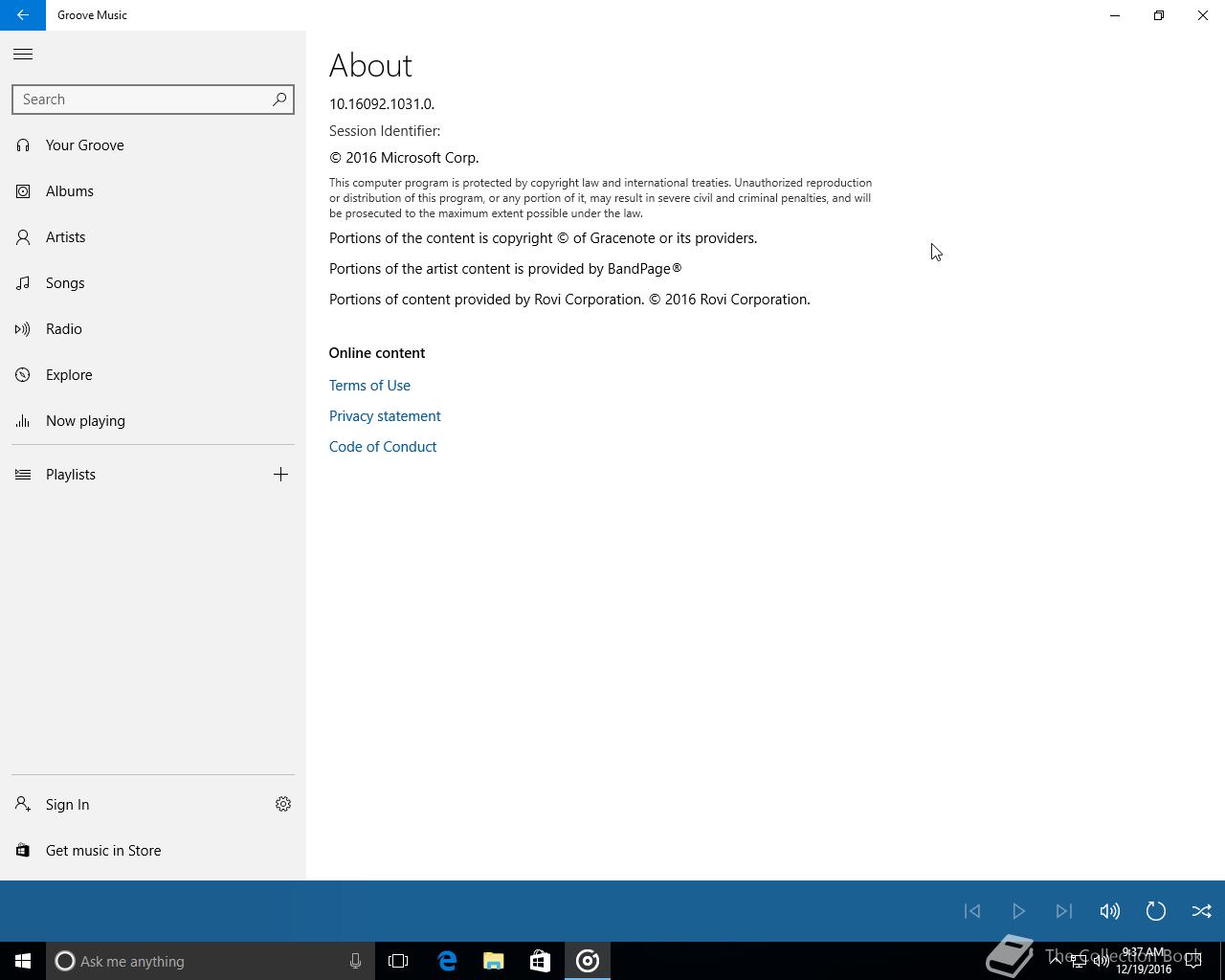The height and width of the screenshot is (980, 1225).
Task: Toggle shuffle mode
Action: tap(1202, 911)
